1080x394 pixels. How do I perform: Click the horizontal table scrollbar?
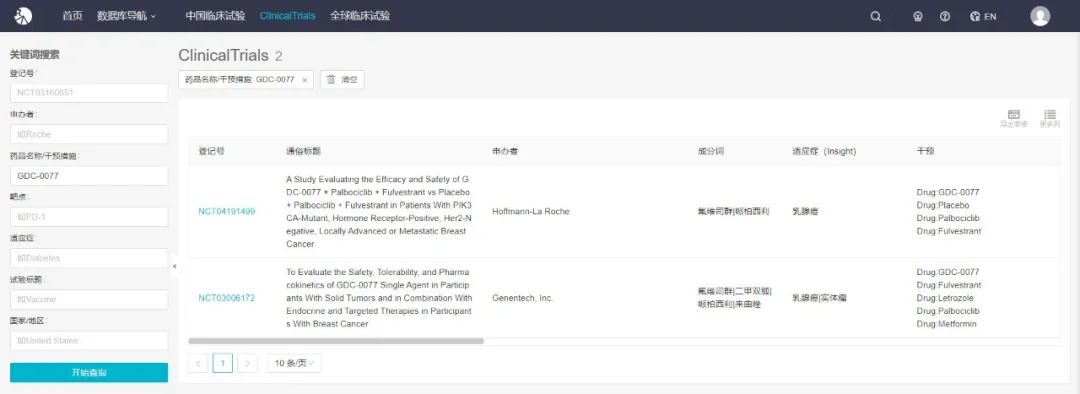(336, 341)
